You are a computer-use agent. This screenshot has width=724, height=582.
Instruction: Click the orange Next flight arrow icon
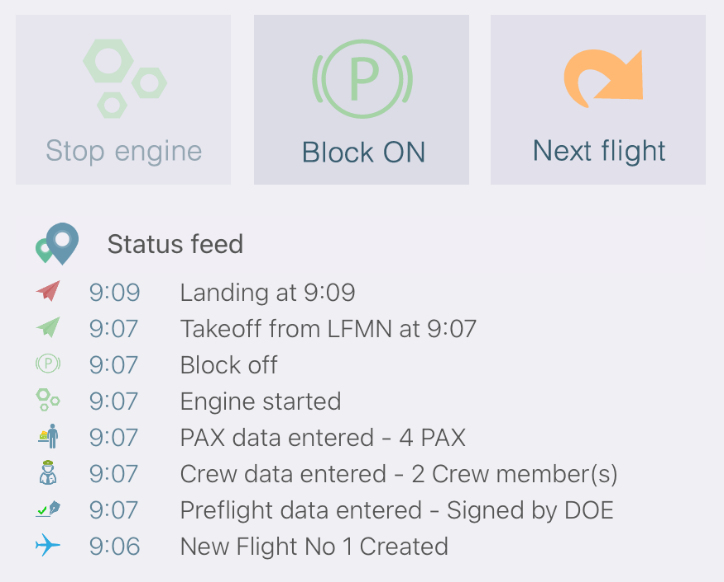coord(603,78)
